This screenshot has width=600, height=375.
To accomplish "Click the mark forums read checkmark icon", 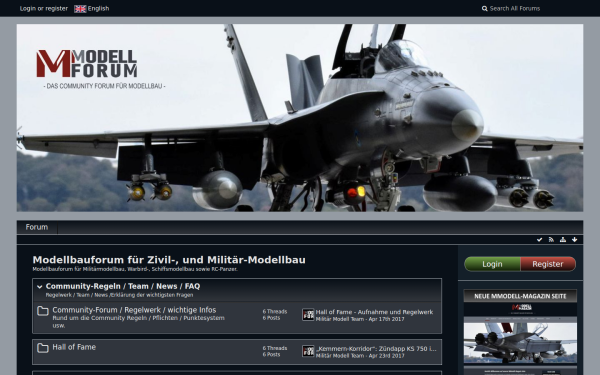I will click(x=539, y=240).
